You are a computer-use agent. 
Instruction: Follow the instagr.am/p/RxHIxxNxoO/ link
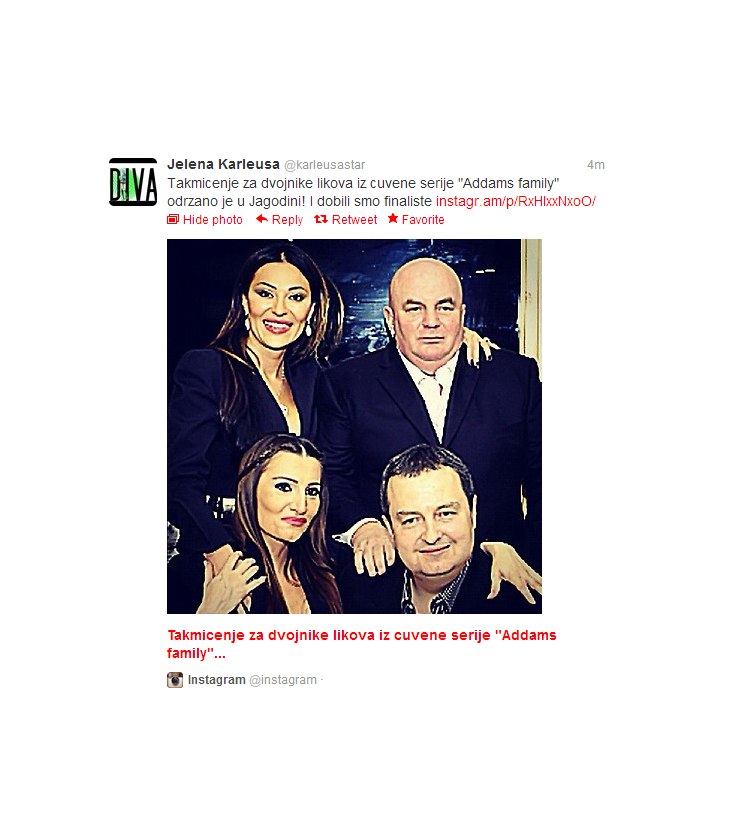(x=516, y=201)
